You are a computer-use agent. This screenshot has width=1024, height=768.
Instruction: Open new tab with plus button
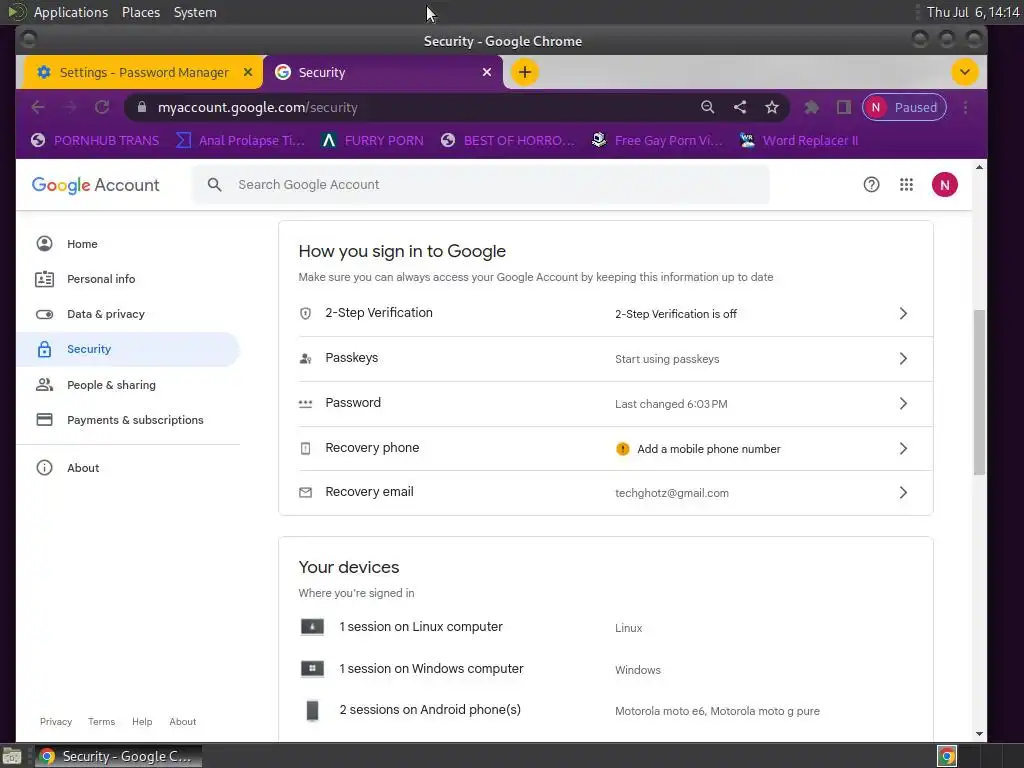(x=525, y=72)
